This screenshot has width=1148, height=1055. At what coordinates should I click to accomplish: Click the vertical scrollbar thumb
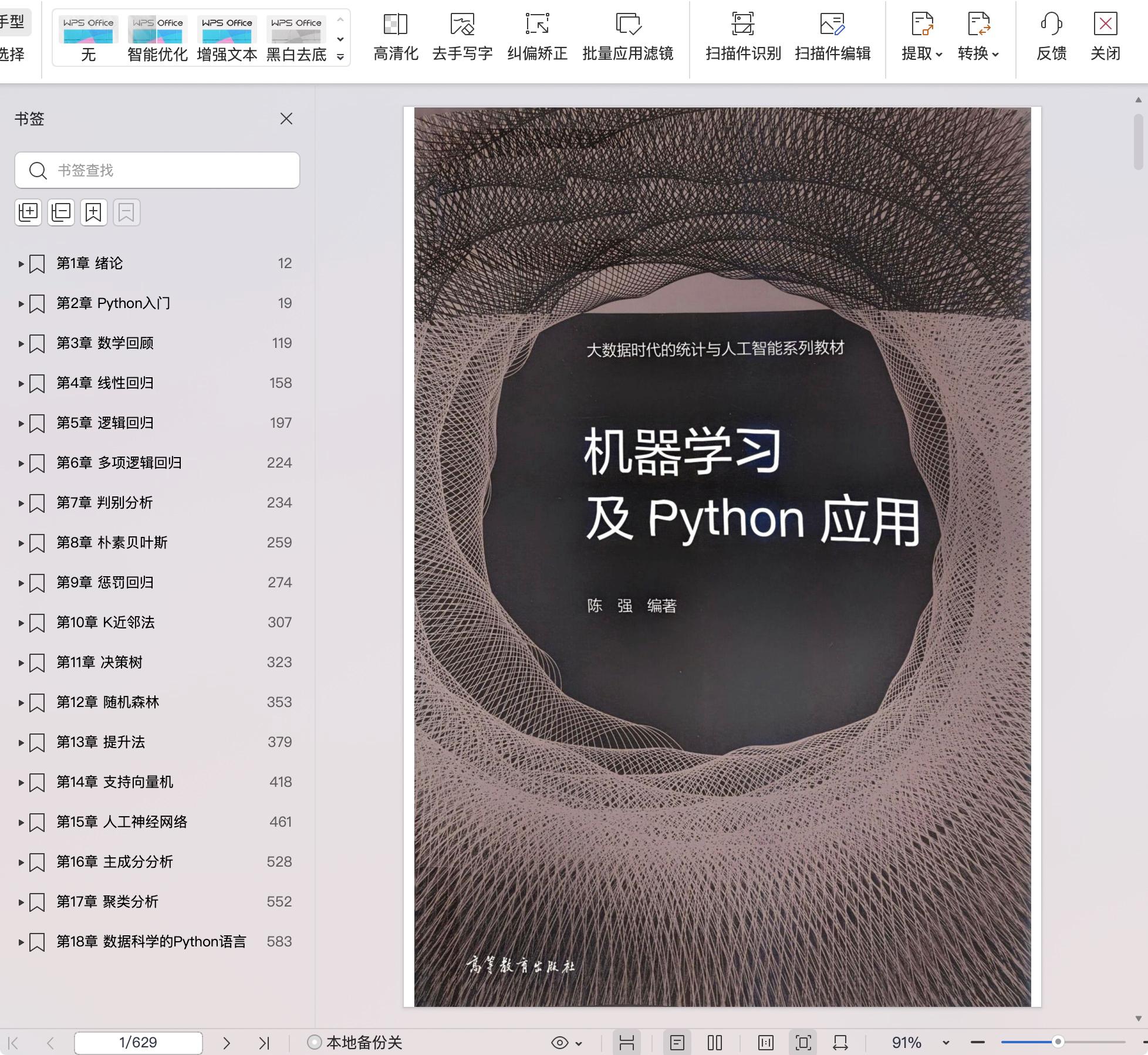click(1139, 142)
